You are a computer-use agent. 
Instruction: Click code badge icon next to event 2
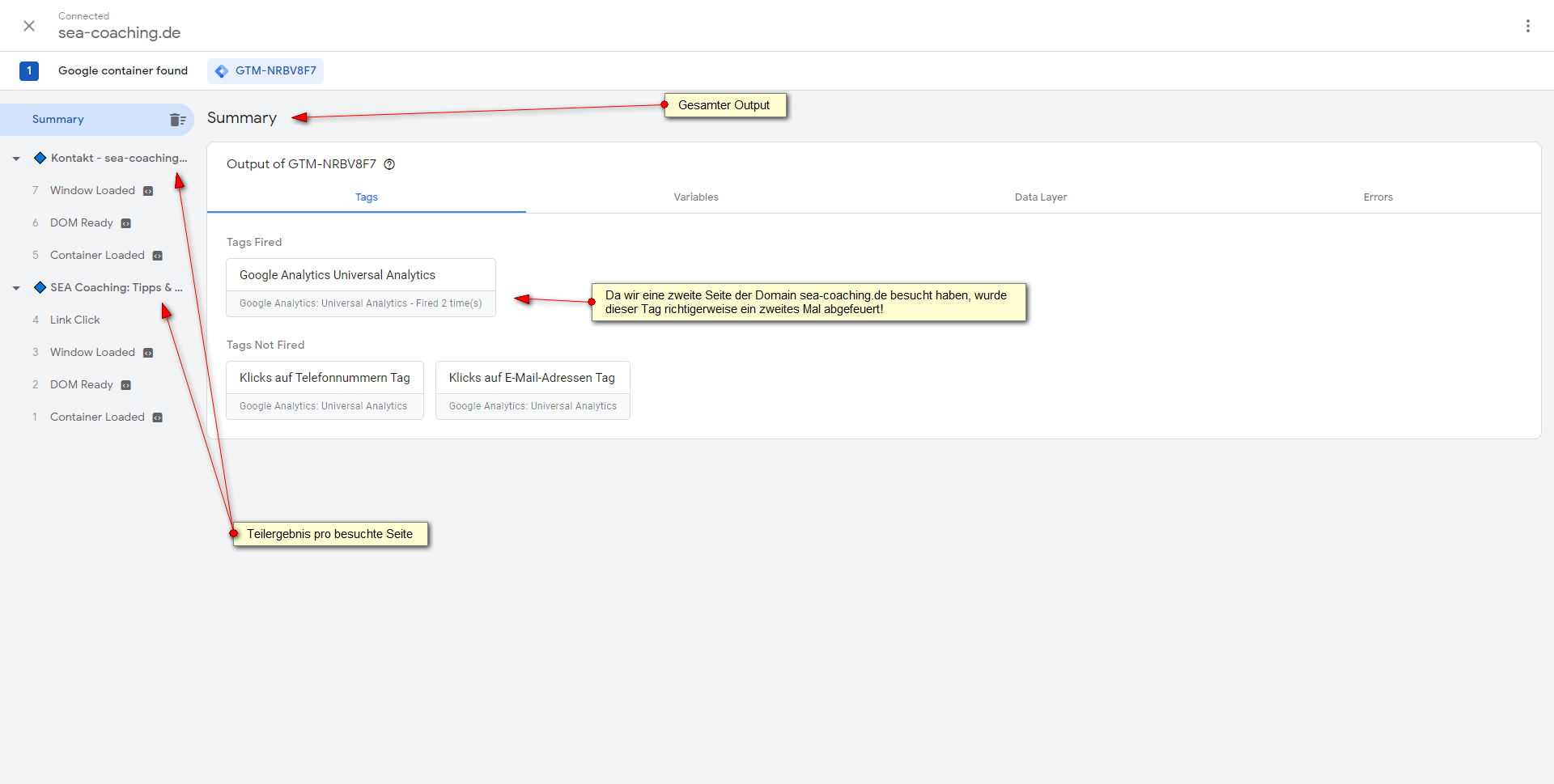point(126,385)
